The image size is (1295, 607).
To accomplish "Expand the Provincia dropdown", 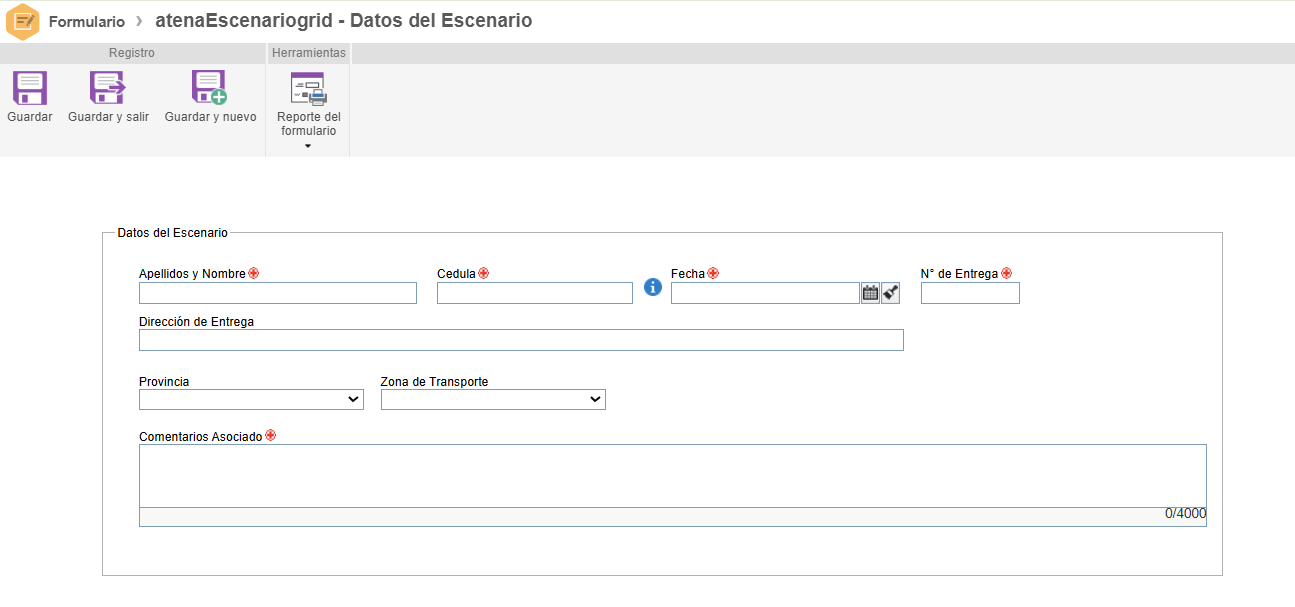I will click(x=251, y=399).
